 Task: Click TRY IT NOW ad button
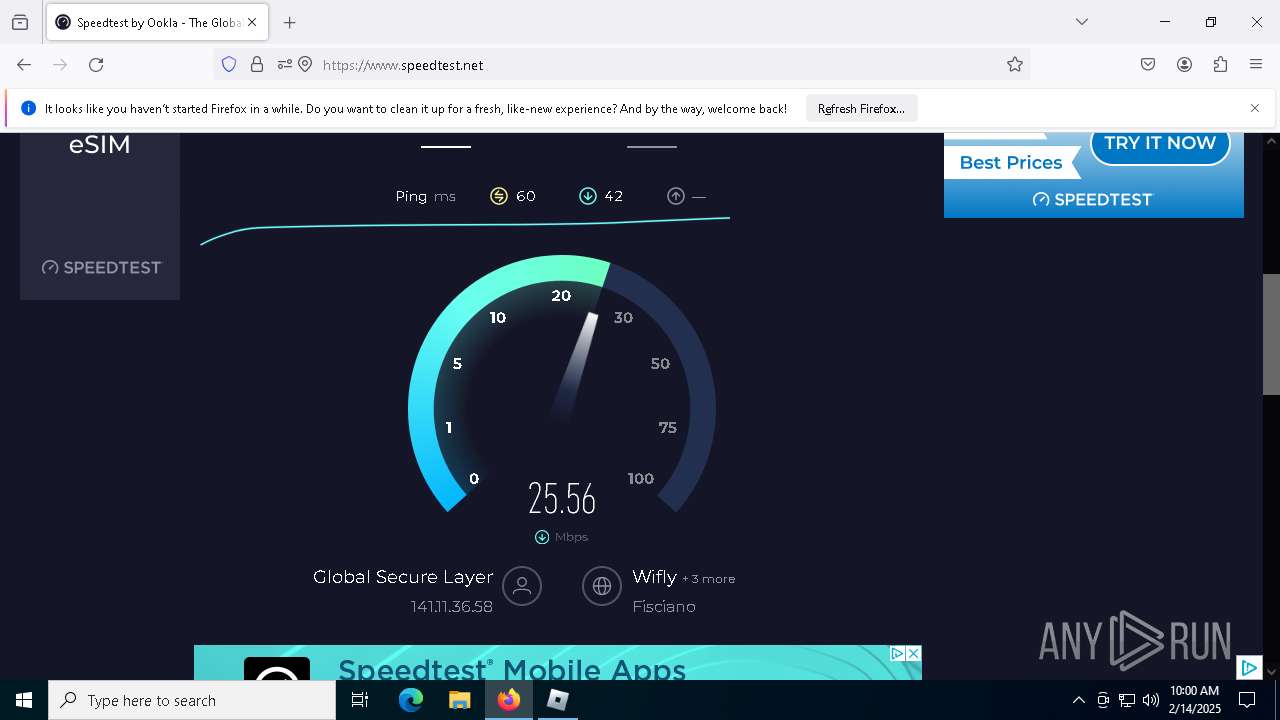click(1160, 143)
